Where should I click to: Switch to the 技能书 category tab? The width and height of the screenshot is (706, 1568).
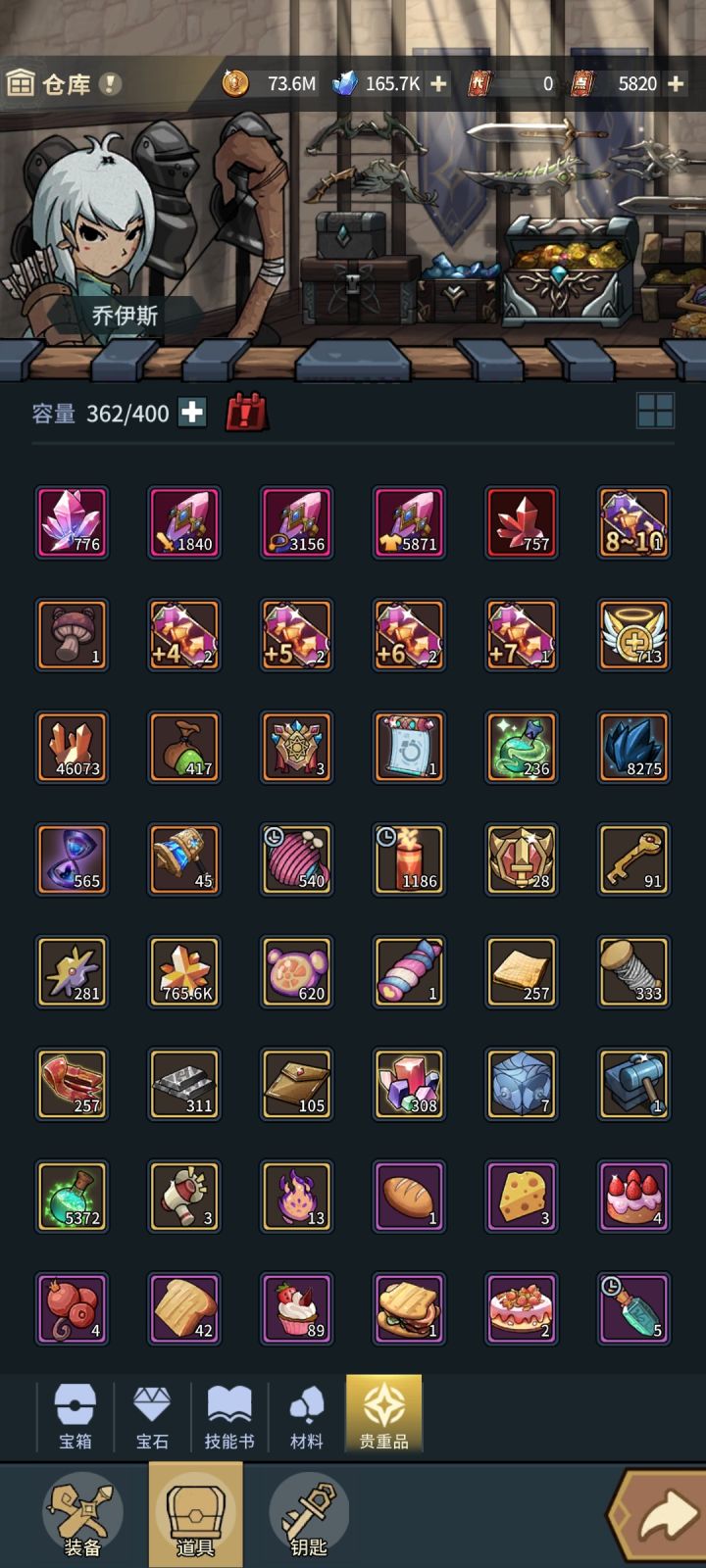[229, 1416]
